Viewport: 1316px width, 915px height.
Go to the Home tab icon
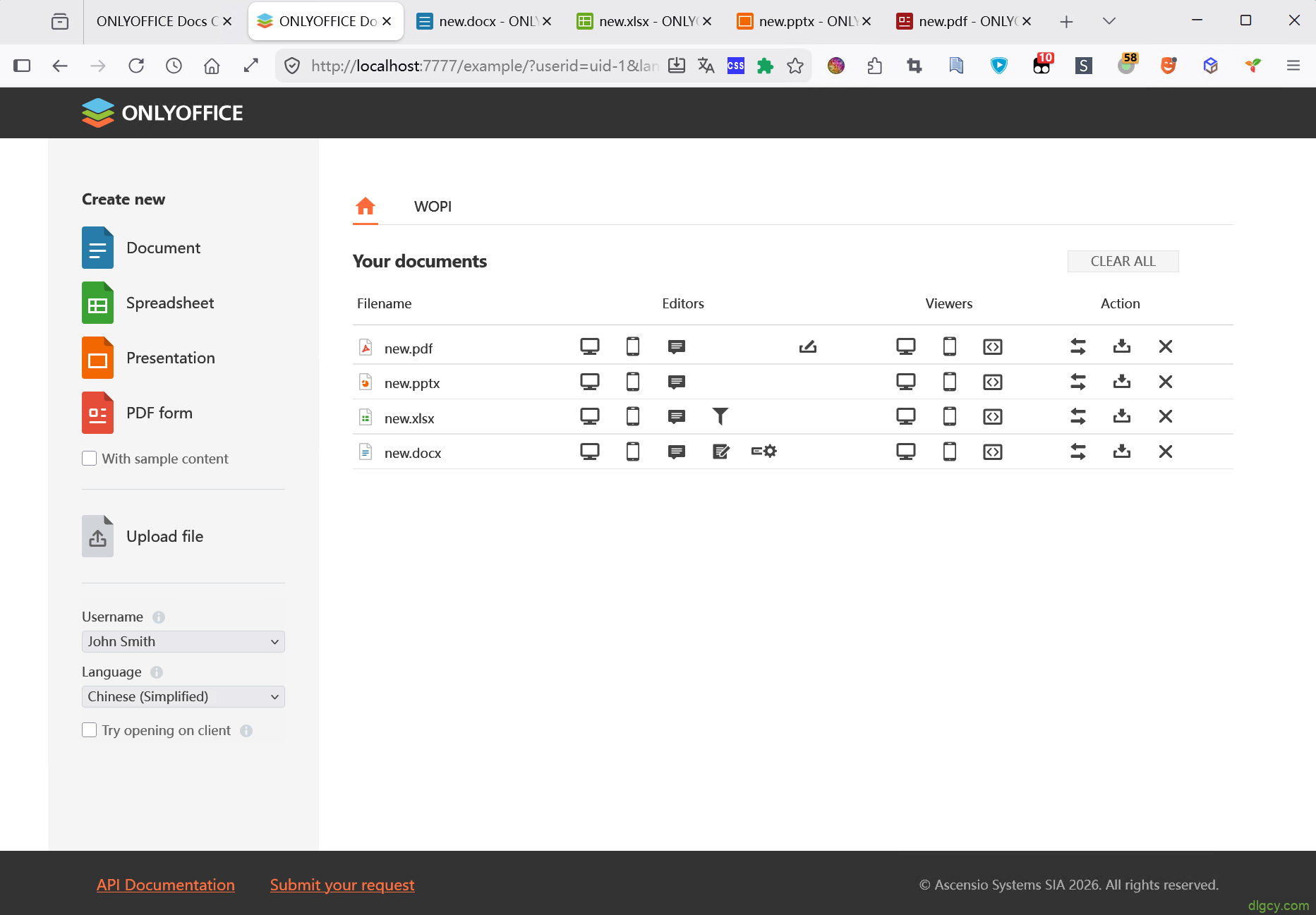click(x=366, y=206)
